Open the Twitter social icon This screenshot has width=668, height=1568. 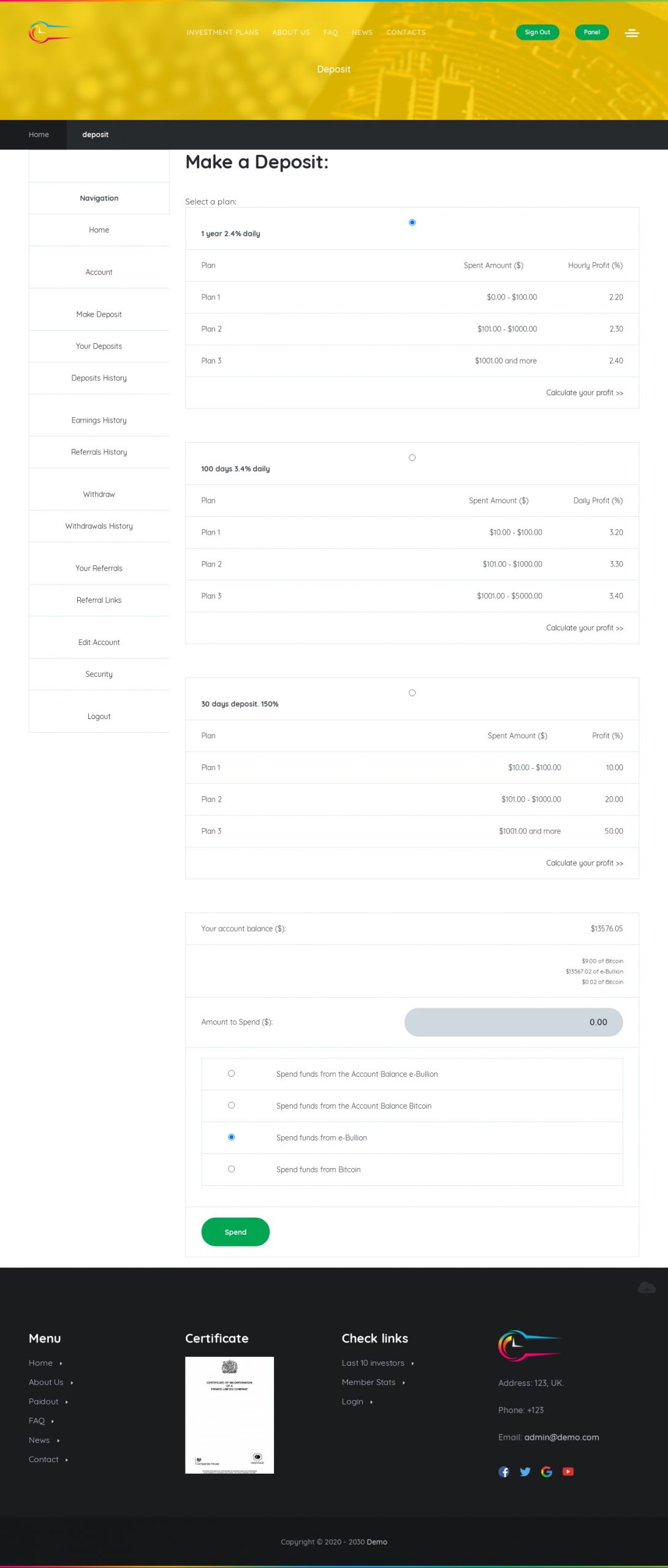tap(525, 1472)
